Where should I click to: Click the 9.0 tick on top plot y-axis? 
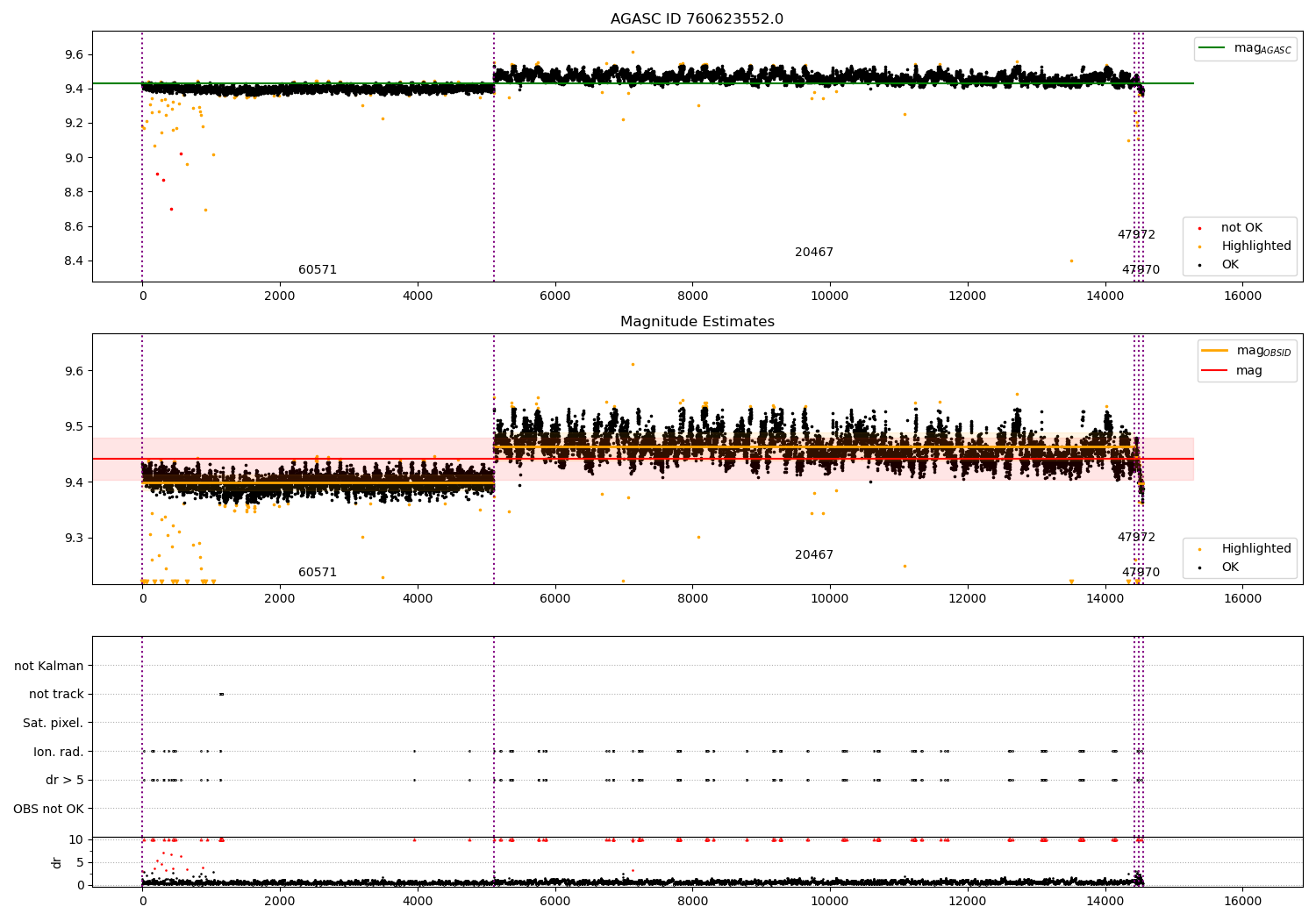tap(74, 158)
